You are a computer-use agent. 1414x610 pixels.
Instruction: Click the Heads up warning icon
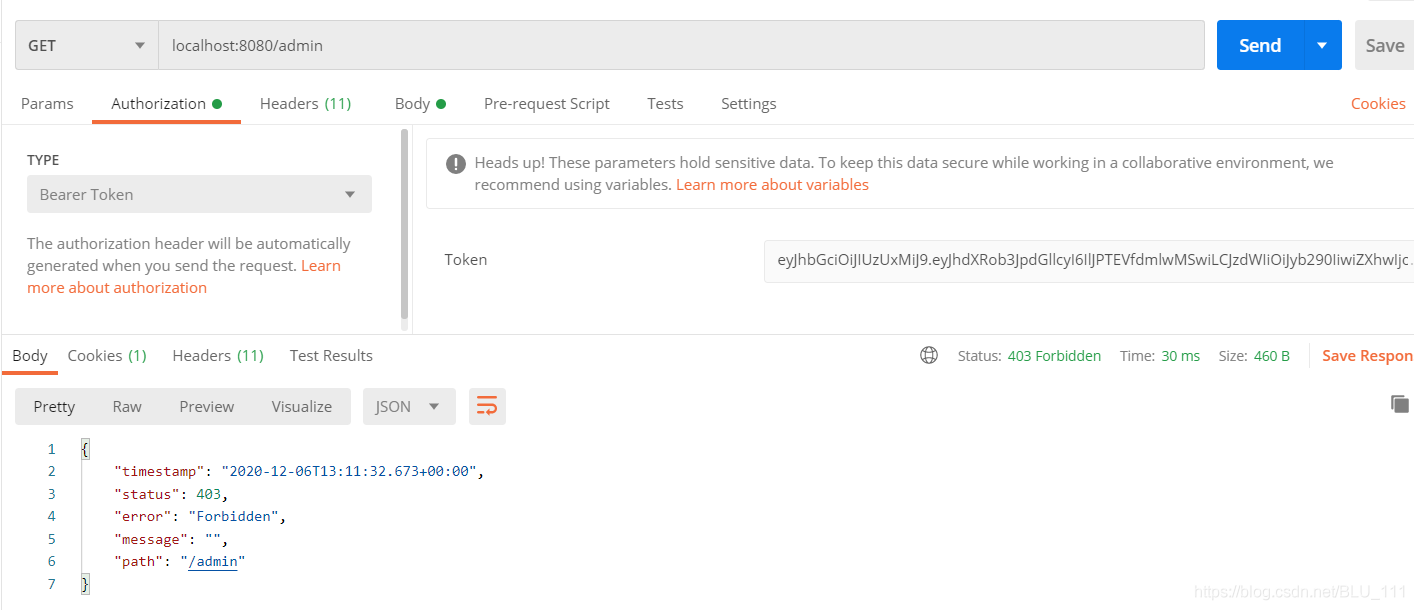(x=456, y=163)
